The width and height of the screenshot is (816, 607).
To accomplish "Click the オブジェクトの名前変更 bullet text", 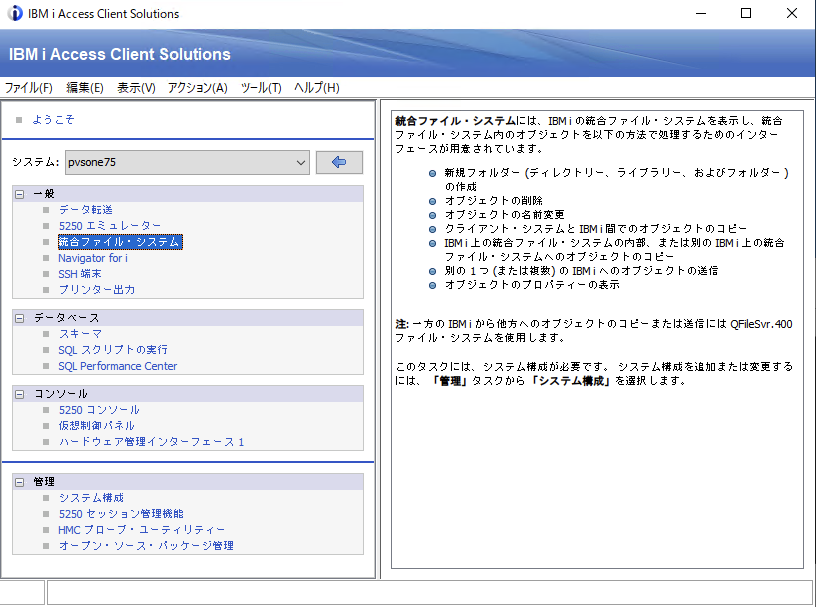I will pos(504,214).
